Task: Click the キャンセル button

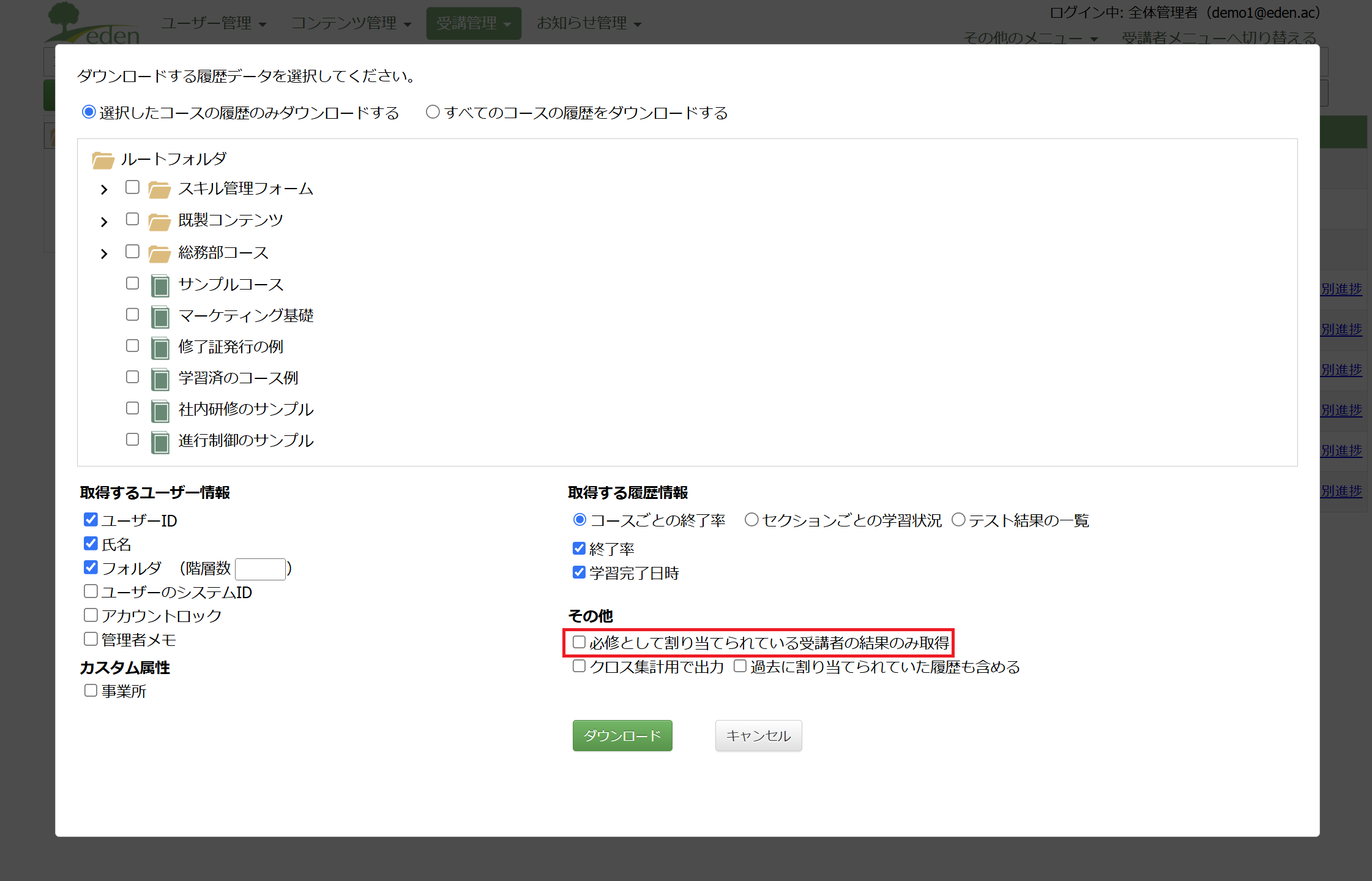Action: pos(758,735)
